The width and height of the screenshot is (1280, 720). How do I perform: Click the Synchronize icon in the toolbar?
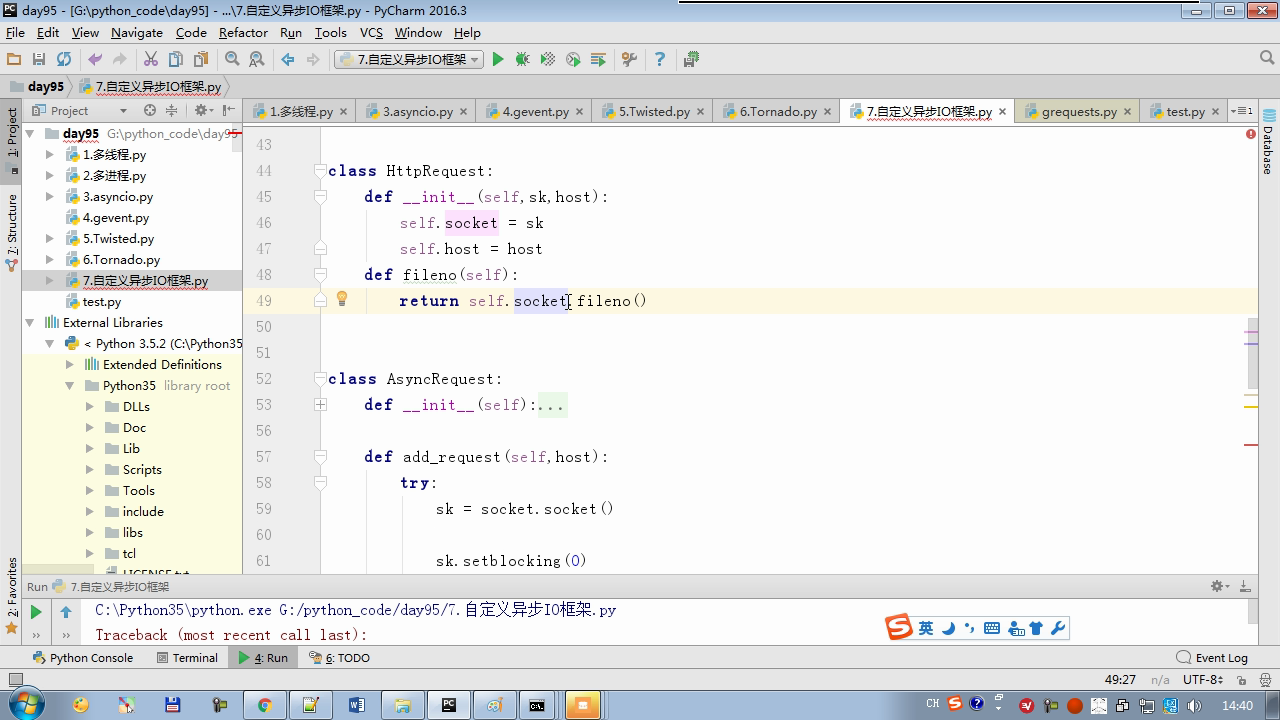[x=64, y=60]
